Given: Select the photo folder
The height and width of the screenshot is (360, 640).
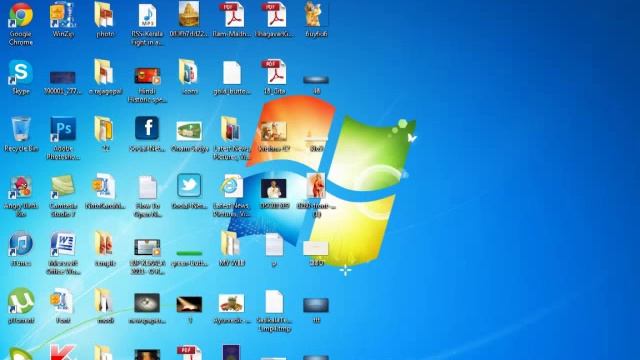Looking at the screenshot, I should click(x=104, y=15).
